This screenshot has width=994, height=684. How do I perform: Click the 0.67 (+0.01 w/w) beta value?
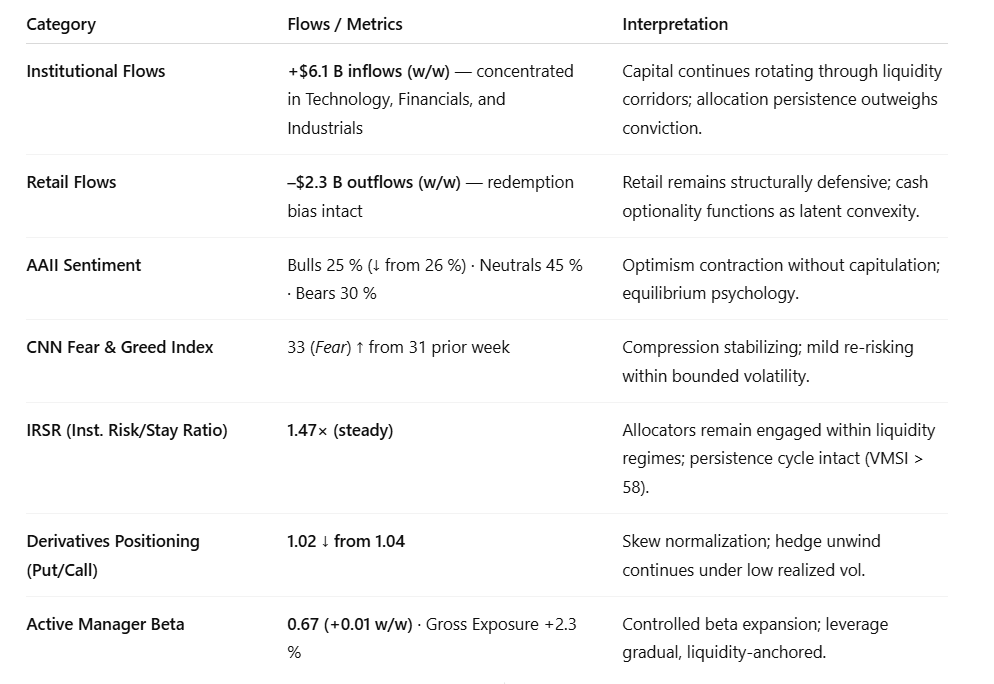[x=350, y=624]
